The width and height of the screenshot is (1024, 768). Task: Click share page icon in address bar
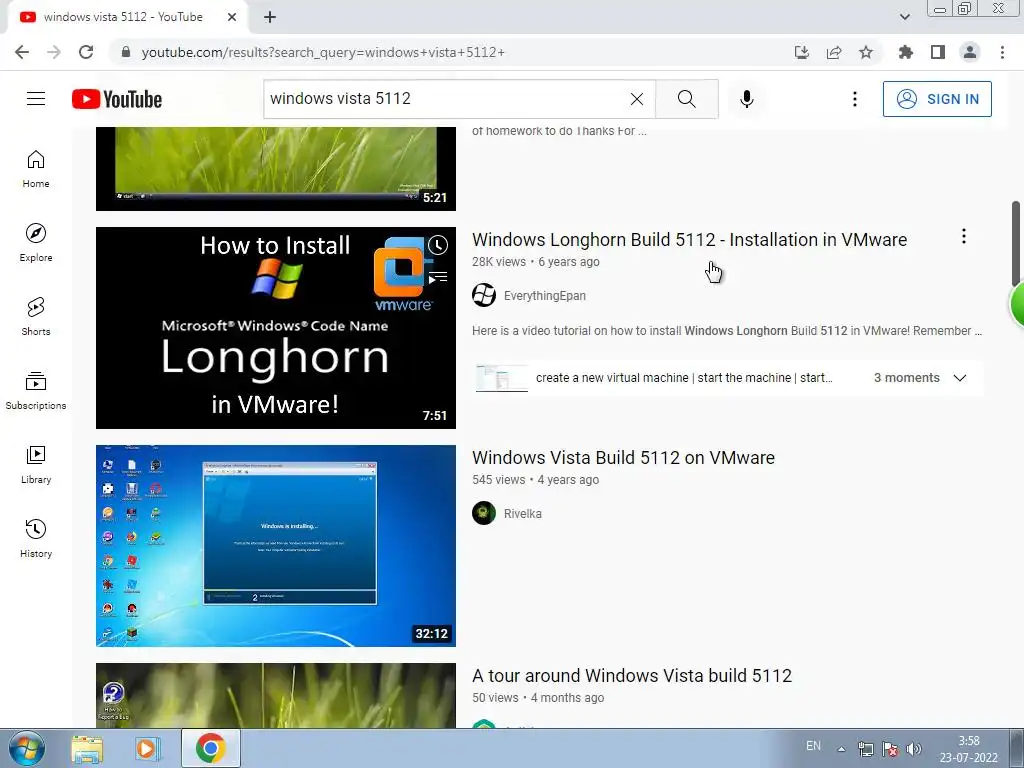834,52
